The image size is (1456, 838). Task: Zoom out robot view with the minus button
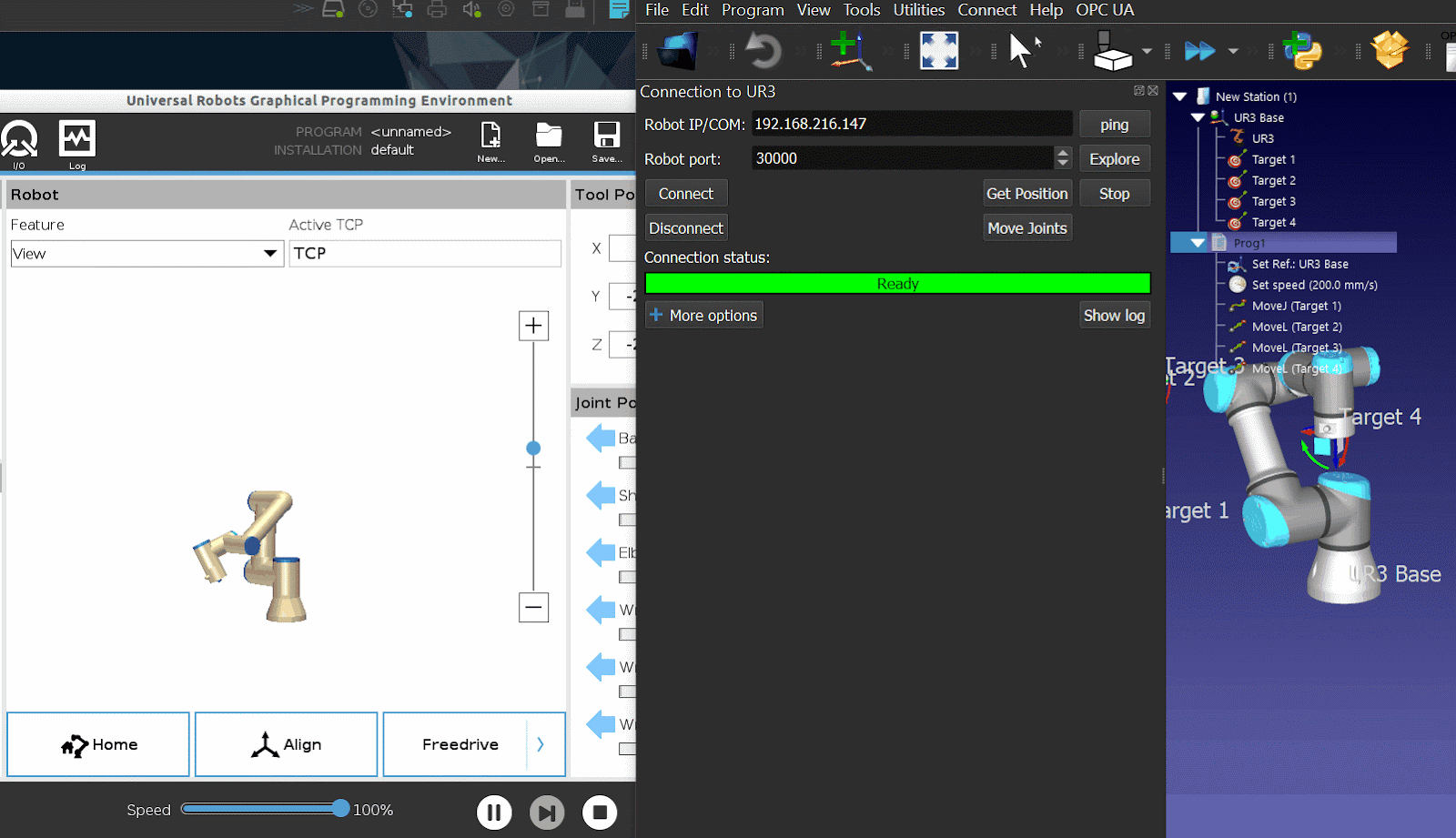click(533, 607)
